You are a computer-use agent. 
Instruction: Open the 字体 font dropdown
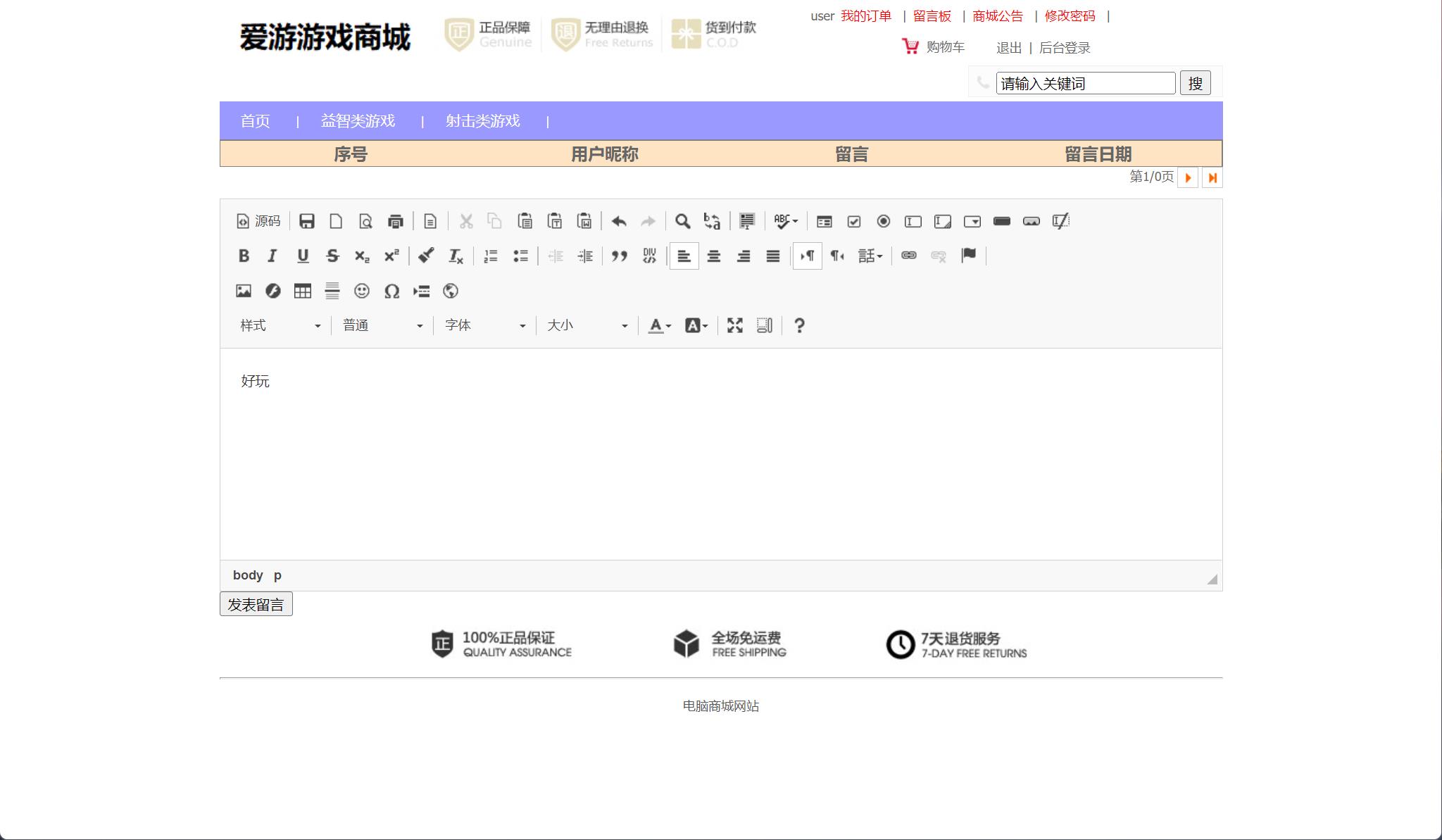pyautogui.click(x=482, y=325)
